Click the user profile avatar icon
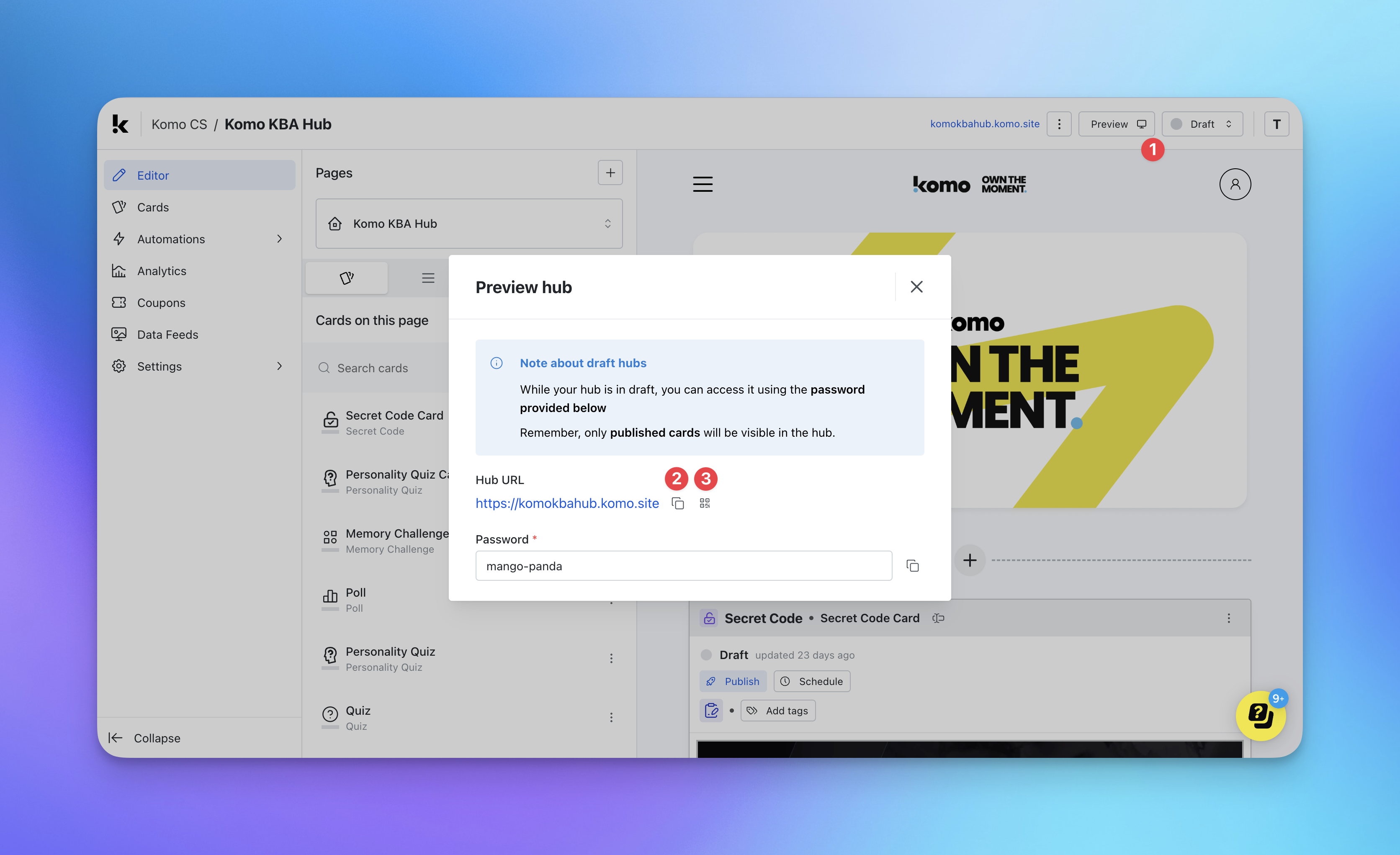 coord(1234,184)
